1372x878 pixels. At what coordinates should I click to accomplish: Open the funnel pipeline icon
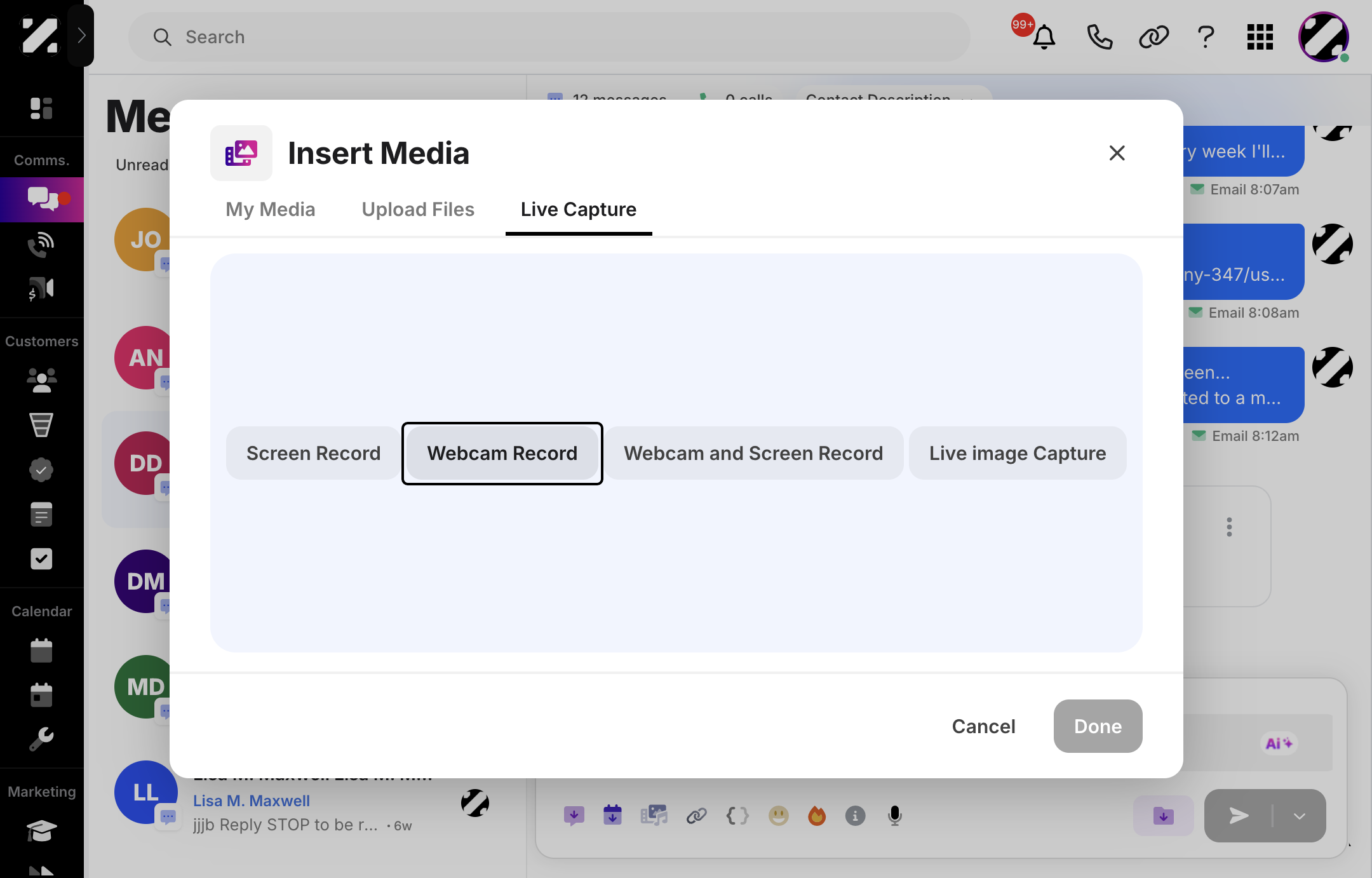click(x=41, y=424)
